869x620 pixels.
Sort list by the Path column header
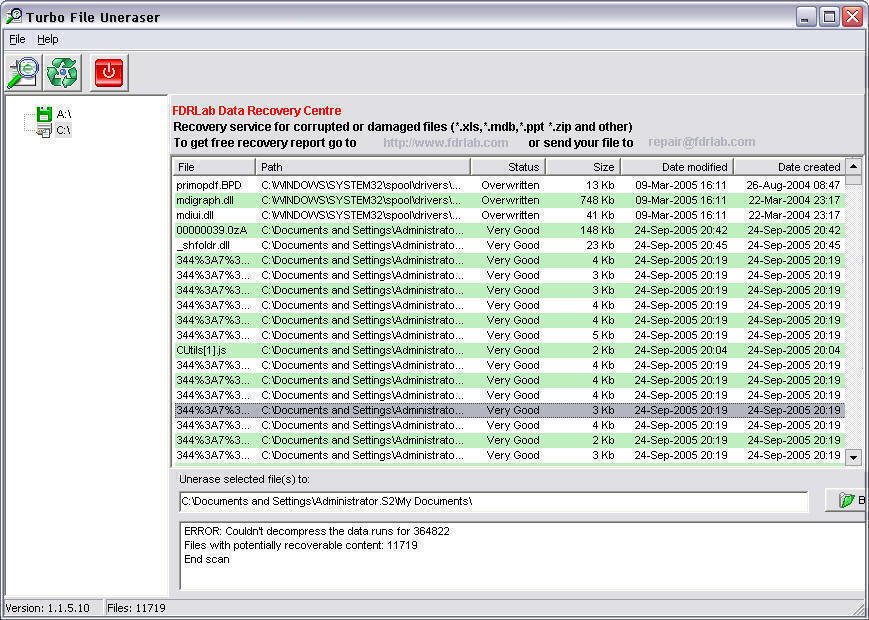point(363,167)
